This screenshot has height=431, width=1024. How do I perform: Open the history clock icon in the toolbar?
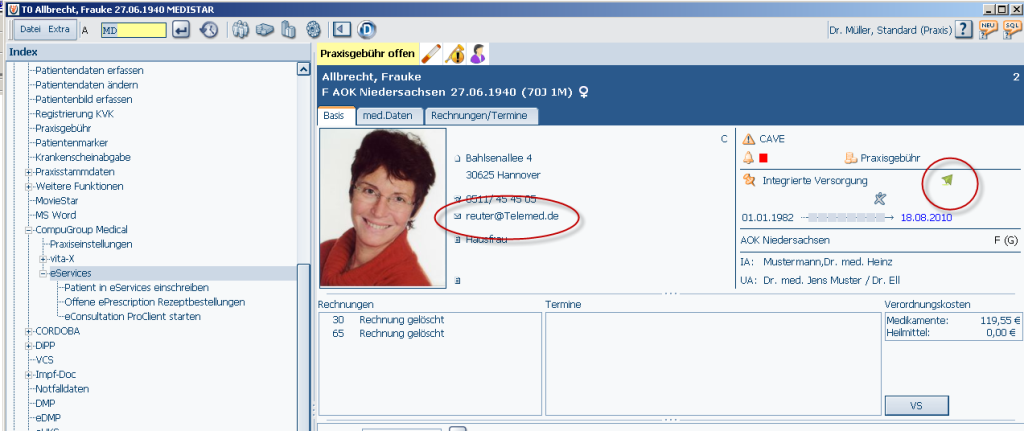click(x=209, y=30)
